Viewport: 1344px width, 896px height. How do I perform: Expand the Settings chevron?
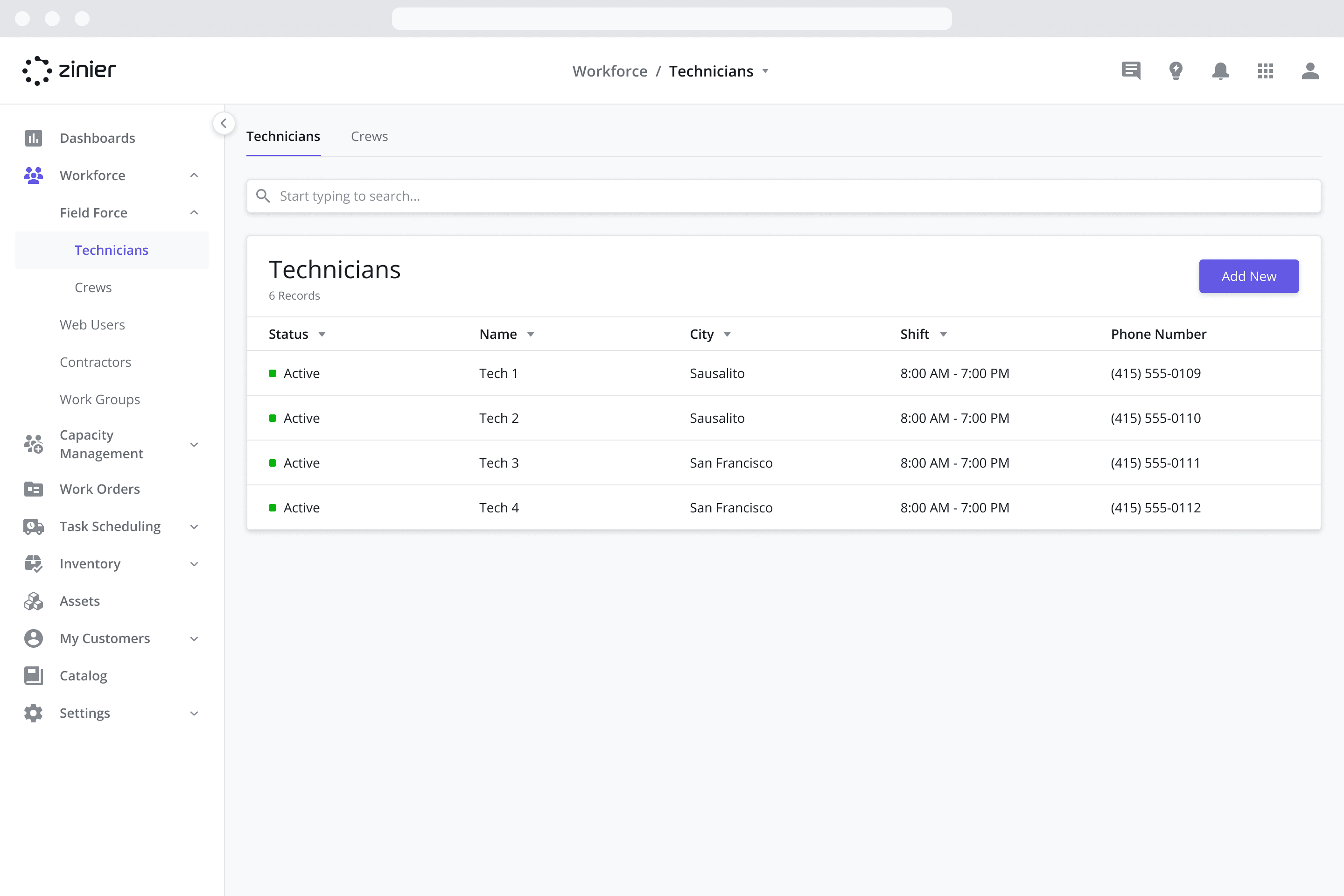click(x=194, y=713)
